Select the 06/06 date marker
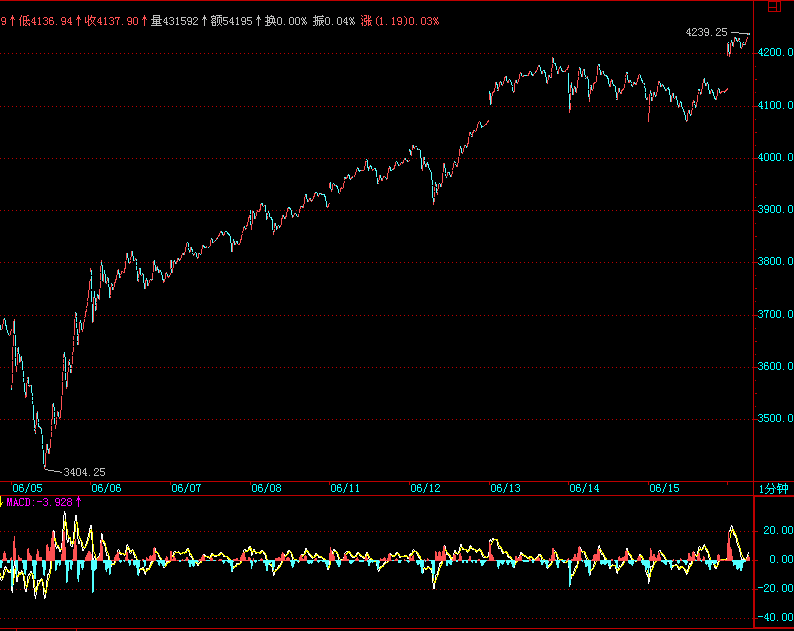 point(106,488)
